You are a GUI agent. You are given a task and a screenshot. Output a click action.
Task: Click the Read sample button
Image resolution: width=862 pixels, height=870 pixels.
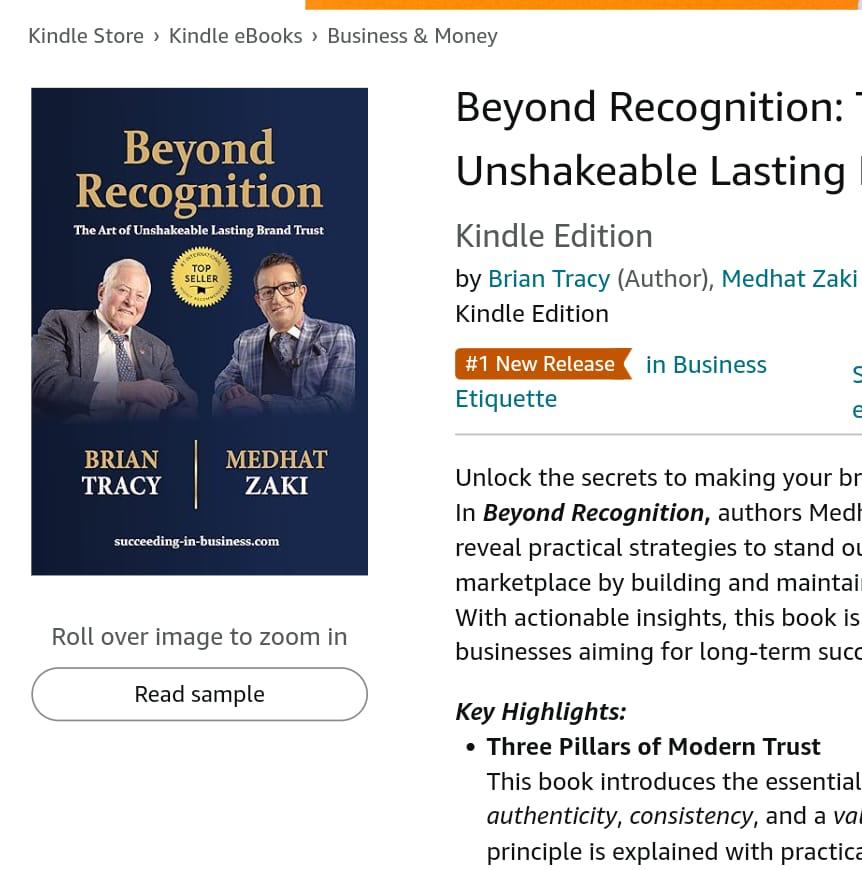point(199,693)
